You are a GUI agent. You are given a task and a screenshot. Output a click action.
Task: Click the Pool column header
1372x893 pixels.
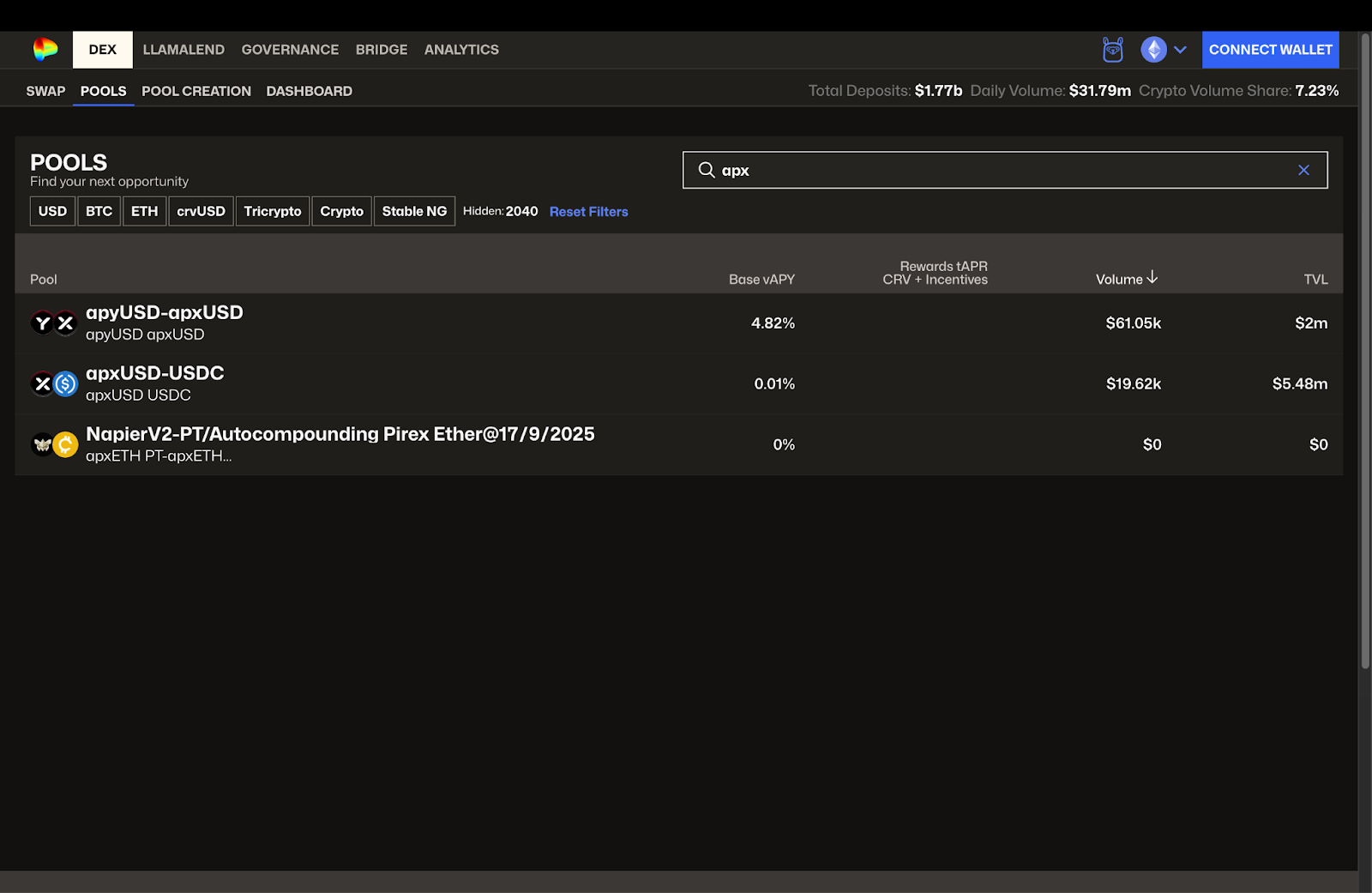click(x=44, y=280)
